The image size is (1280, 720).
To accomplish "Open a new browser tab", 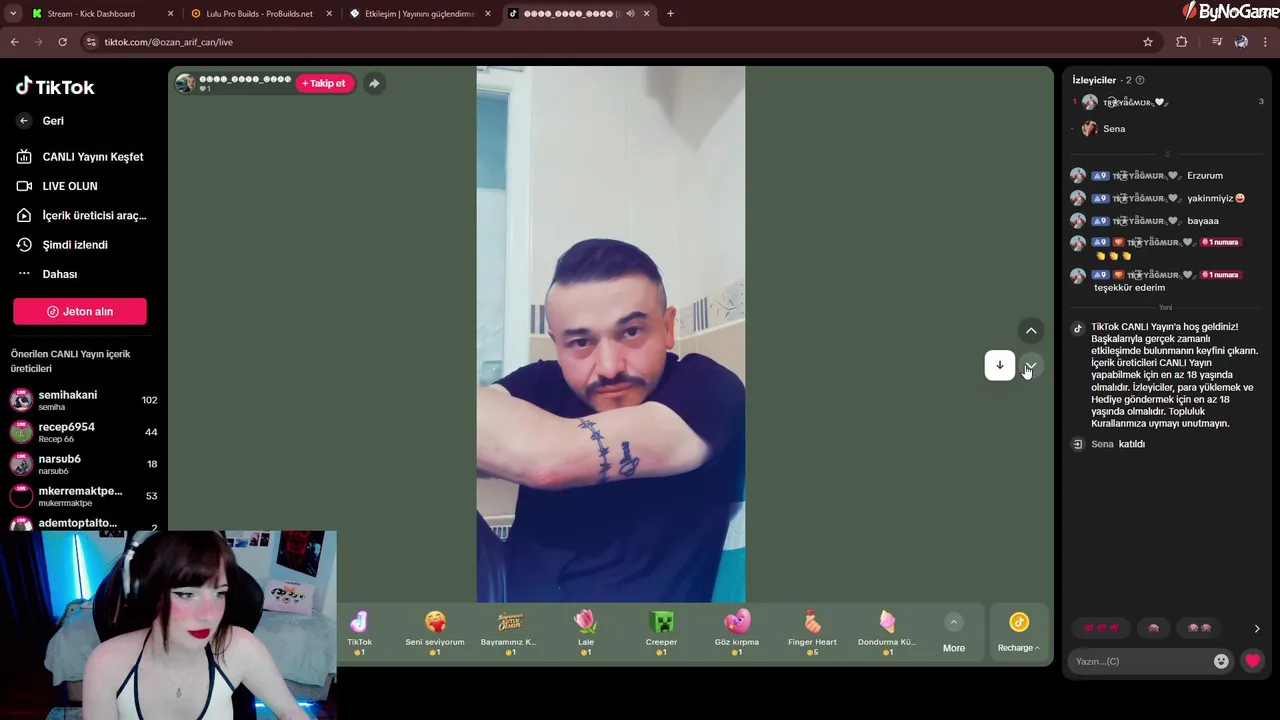I will pyautogui.click(x=670, y=14).
